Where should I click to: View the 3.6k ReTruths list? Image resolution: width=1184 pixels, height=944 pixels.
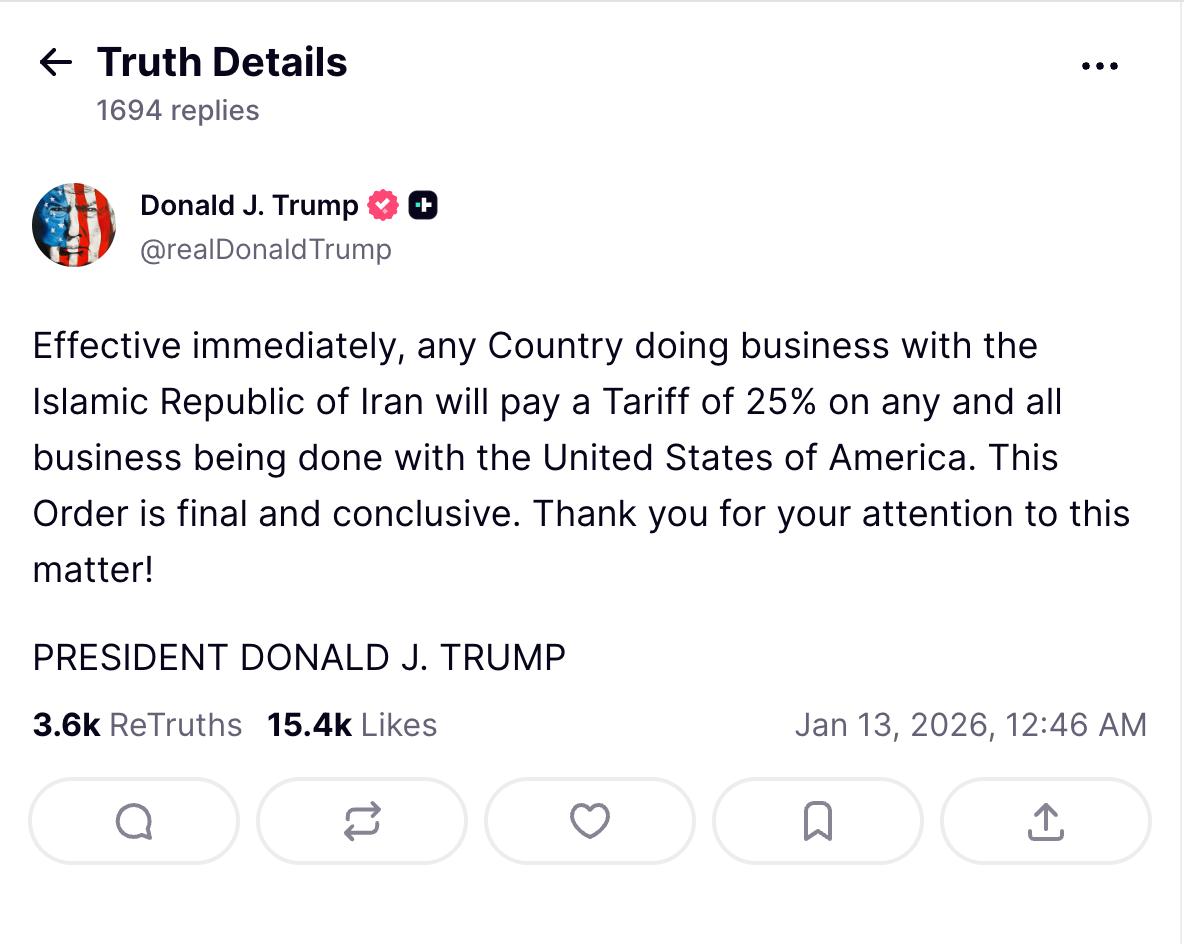point(136,724)
